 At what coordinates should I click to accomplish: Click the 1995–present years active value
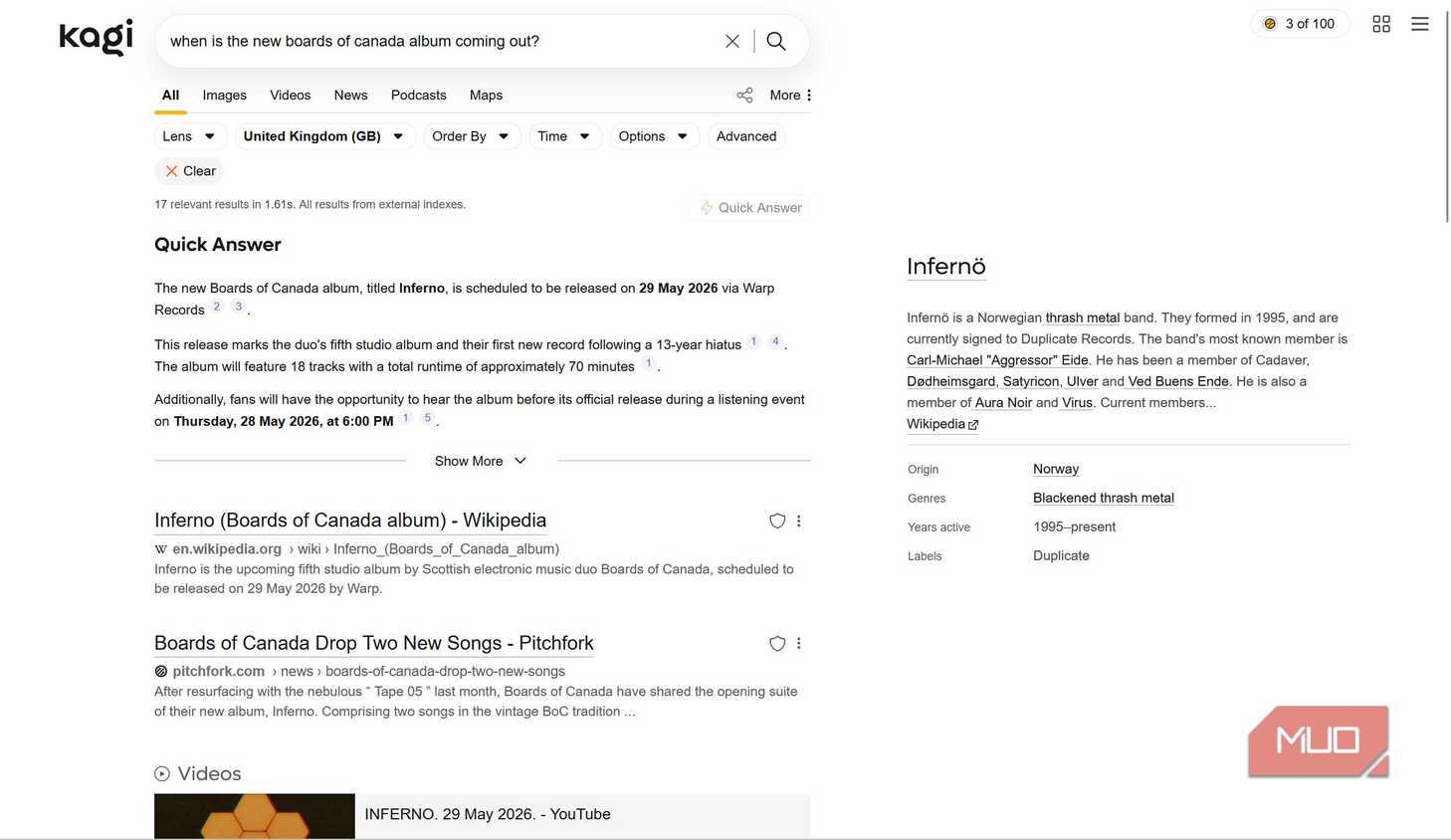1075,526
